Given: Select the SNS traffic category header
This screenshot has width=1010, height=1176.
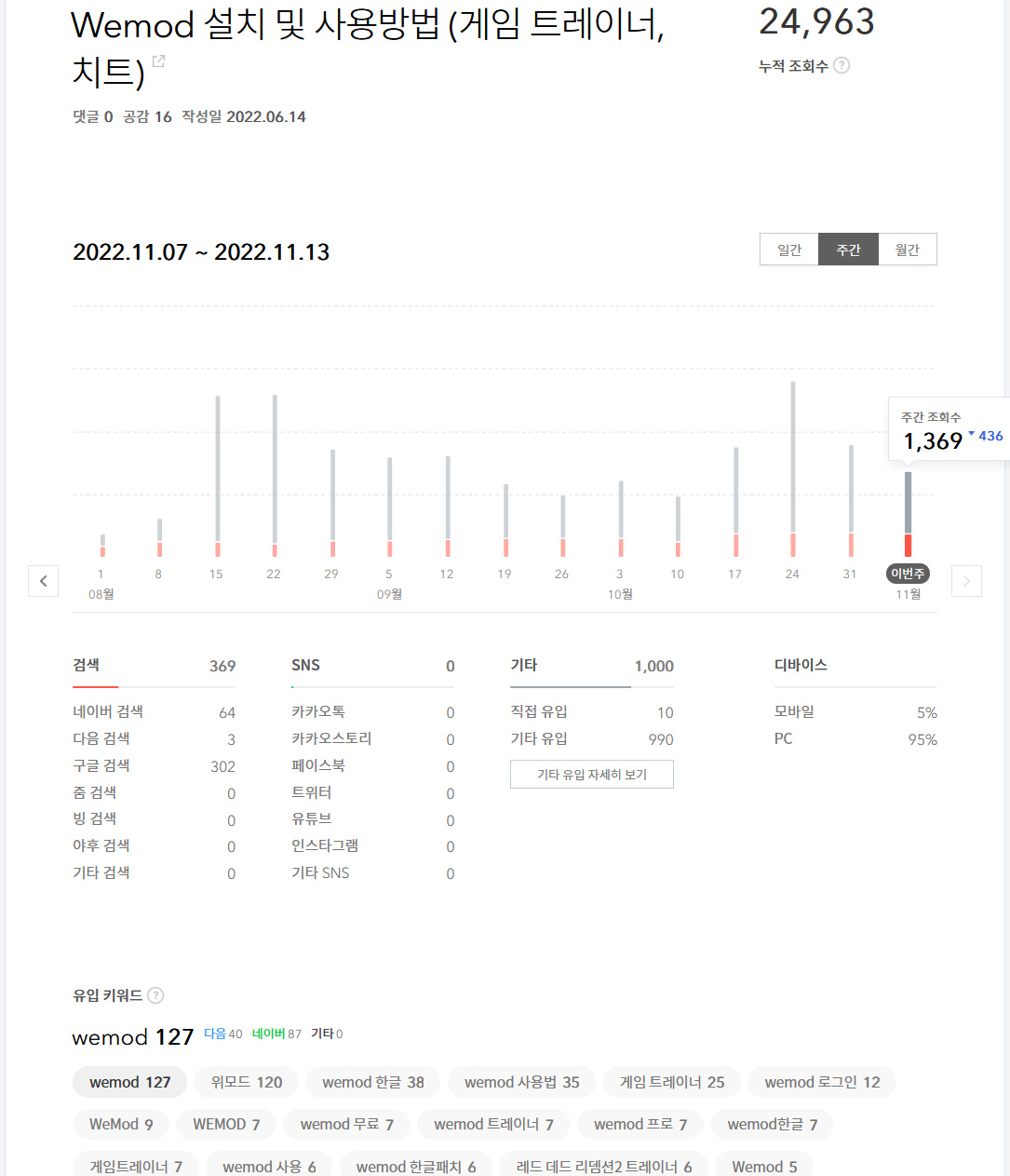Looking at the screenshot, I should point(373,666).
